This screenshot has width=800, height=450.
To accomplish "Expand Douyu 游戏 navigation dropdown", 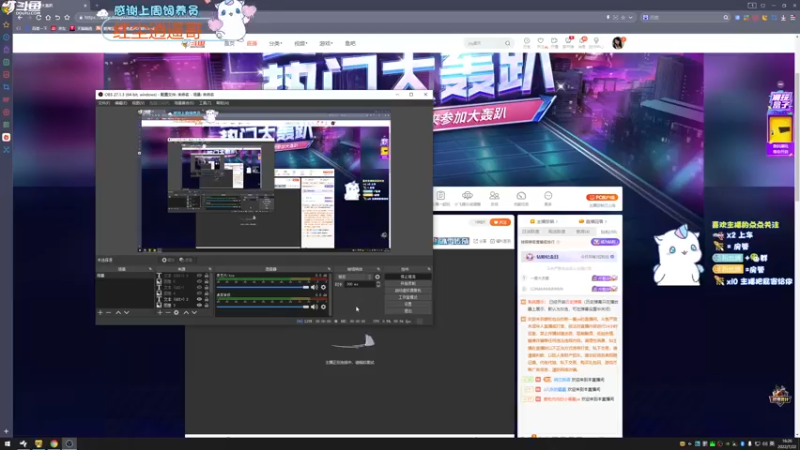I will pyautogui.click(x=326, y=43).
